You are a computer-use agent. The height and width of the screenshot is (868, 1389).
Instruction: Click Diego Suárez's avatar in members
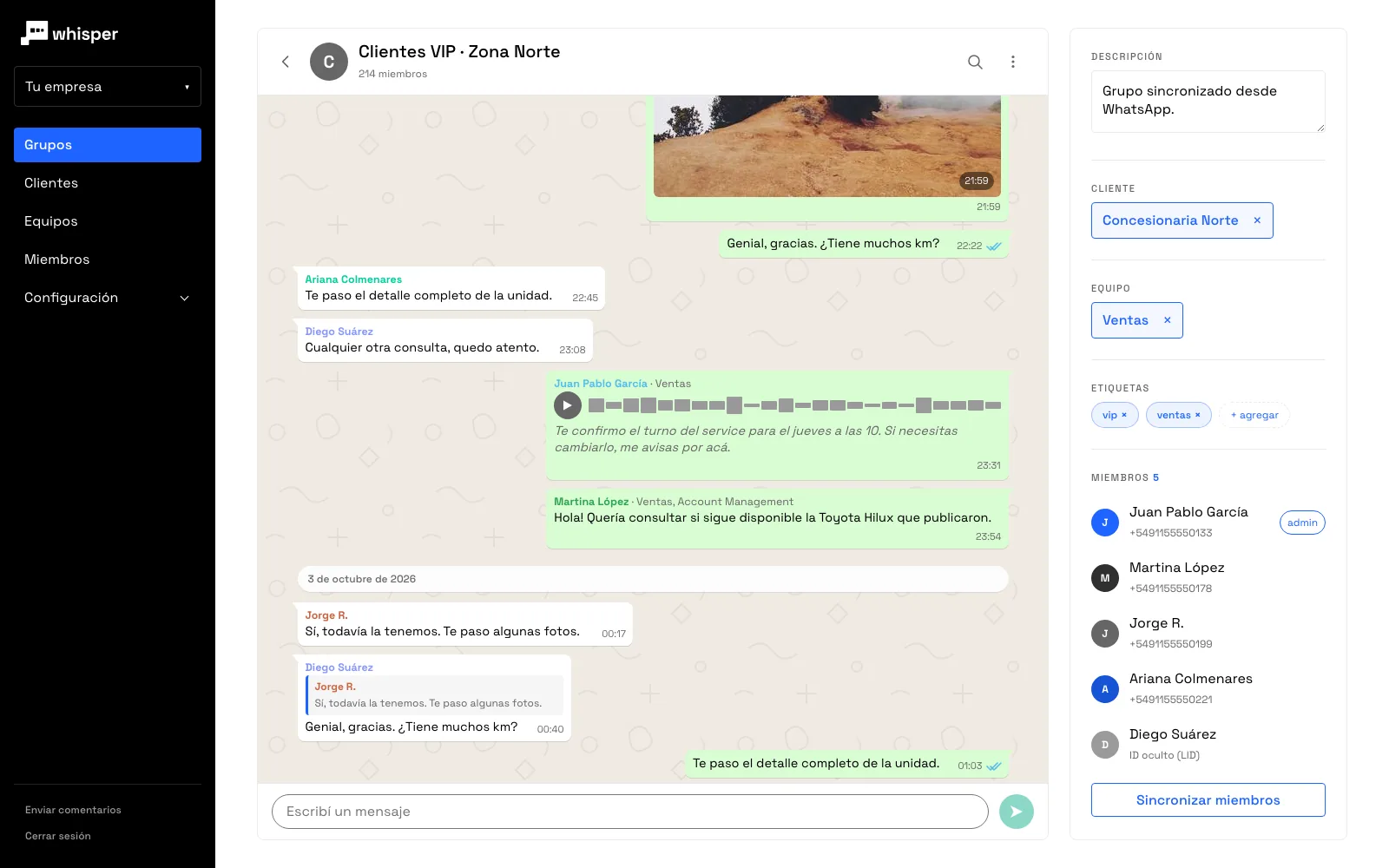coord(1105,745)
